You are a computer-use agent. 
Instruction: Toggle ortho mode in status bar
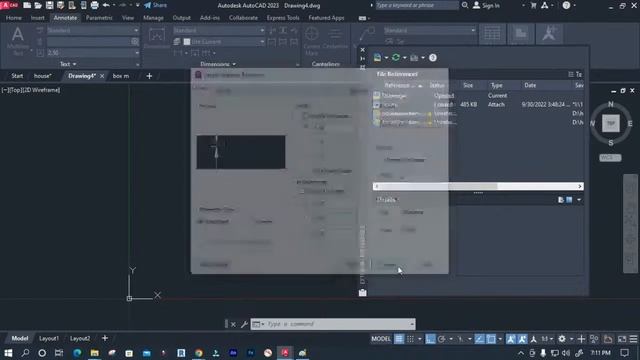430,339
